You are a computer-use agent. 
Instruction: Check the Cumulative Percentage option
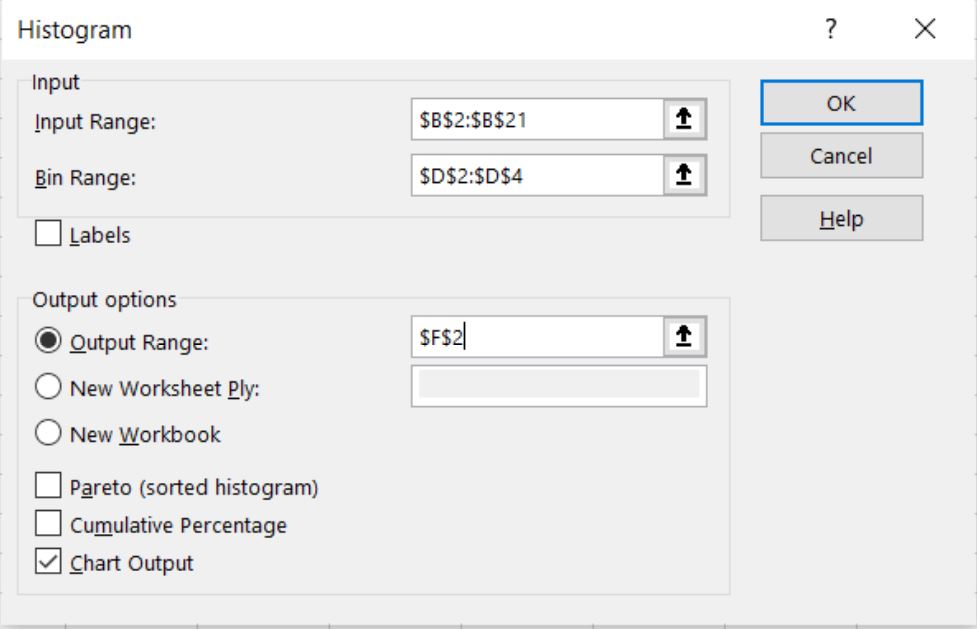point(48,524)
